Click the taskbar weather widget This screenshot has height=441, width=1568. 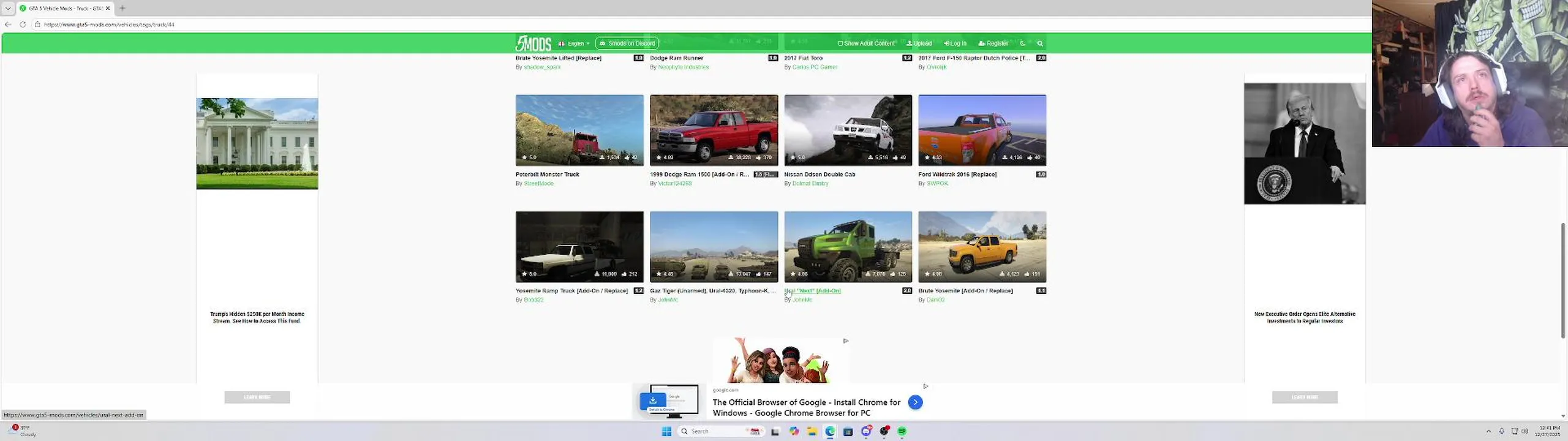pos(21,431)
